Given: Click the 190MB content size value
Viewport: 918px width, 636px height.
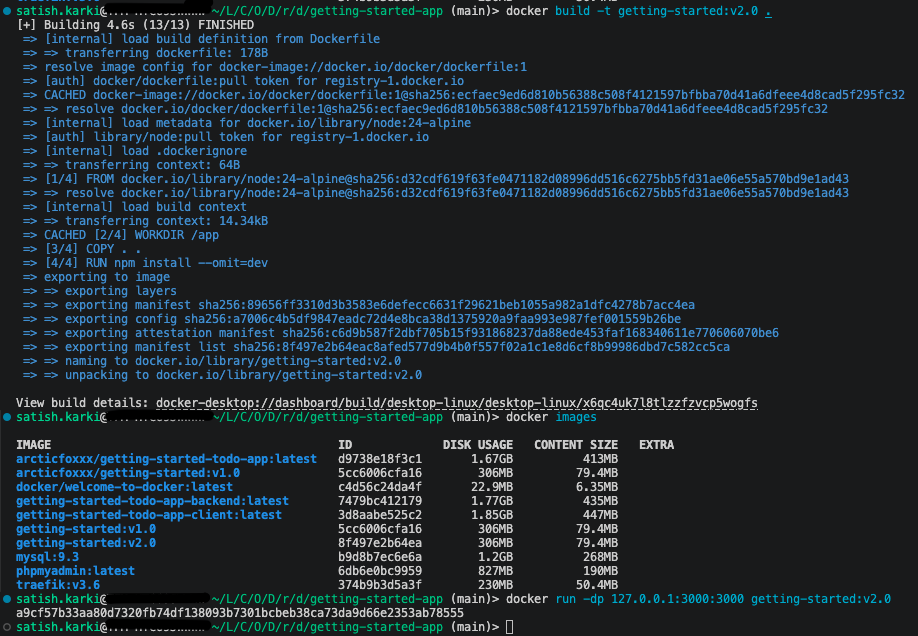Looking at the screenshot, I should click(x=600, y=571).
